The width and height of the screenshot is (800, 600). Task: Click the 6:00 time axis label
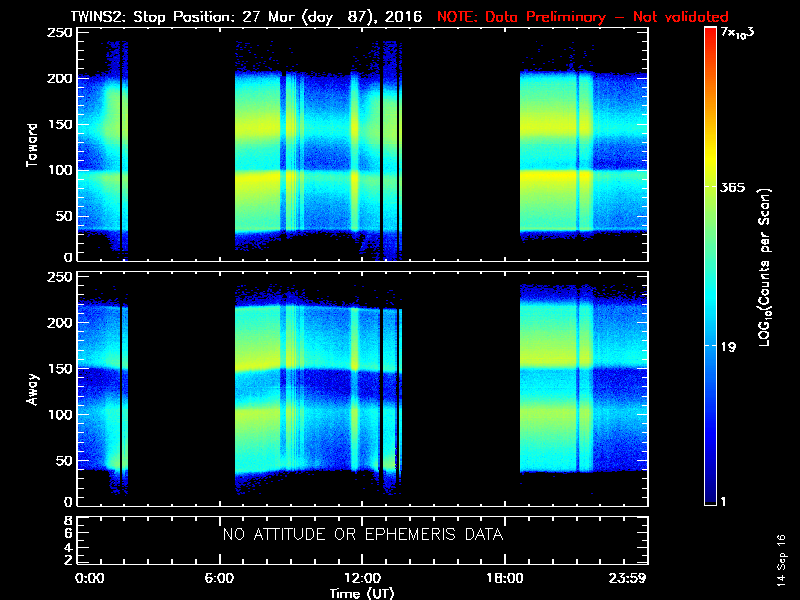click(219, 579)
